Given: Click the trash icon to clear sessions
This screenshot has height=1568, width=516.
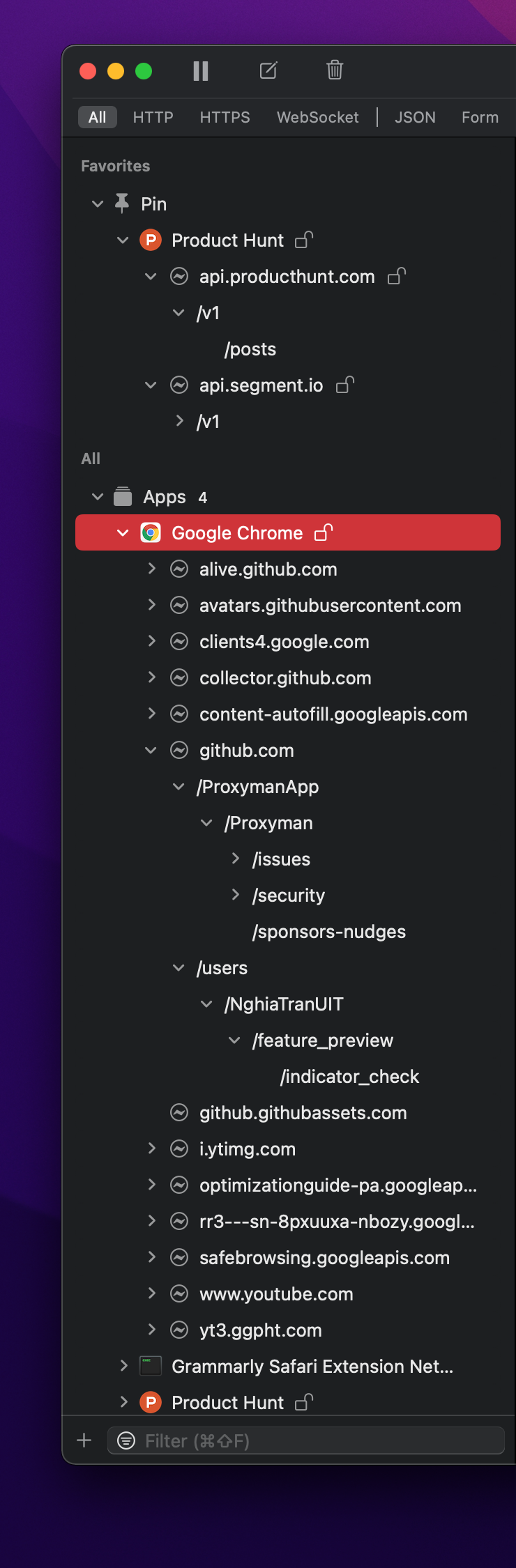Looking at the screenshot, I should 334,70.
